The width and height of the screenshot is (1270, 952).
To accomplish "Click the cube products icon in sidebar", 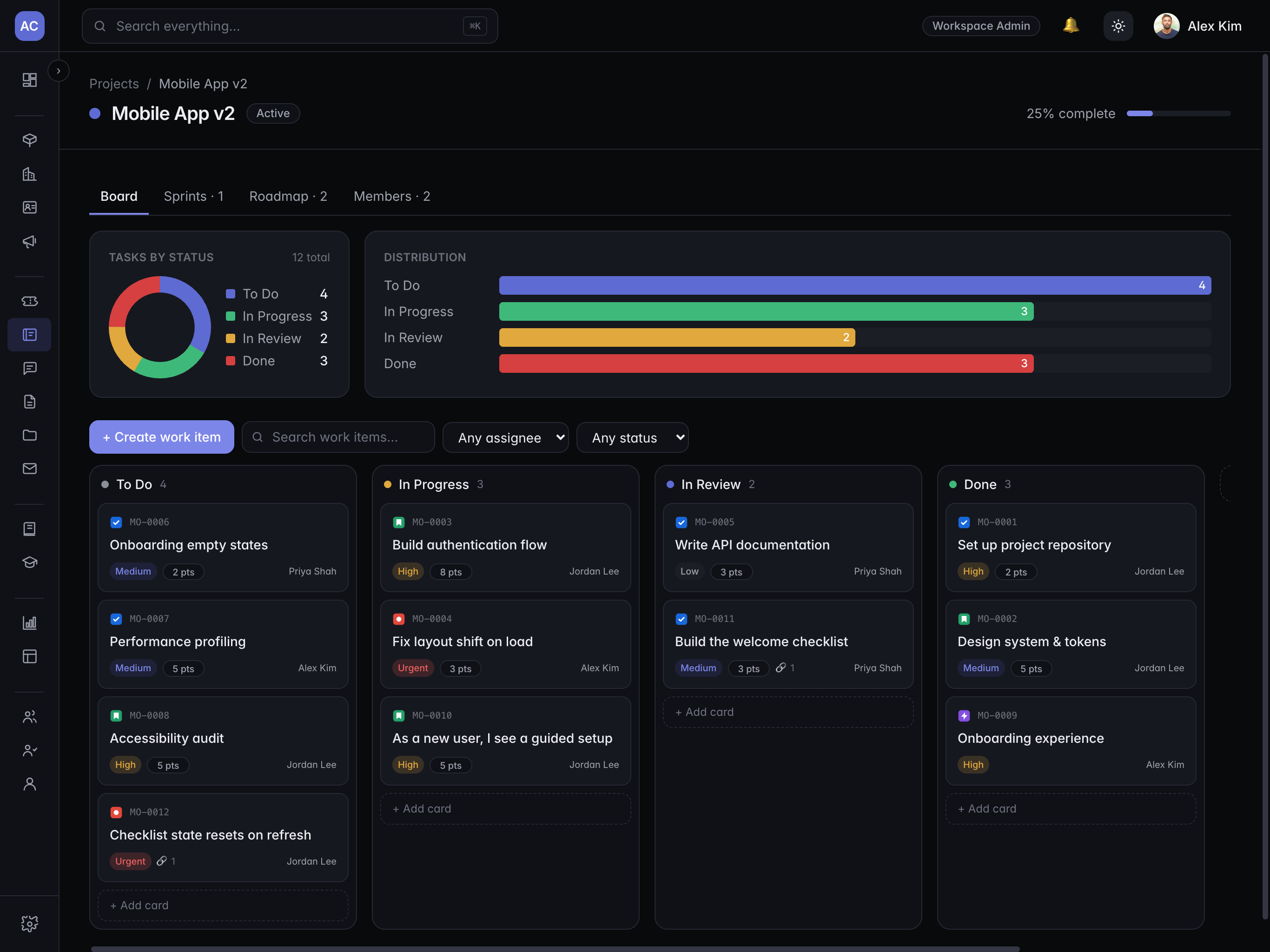I will pyautogui.click(x=29, y=140).
